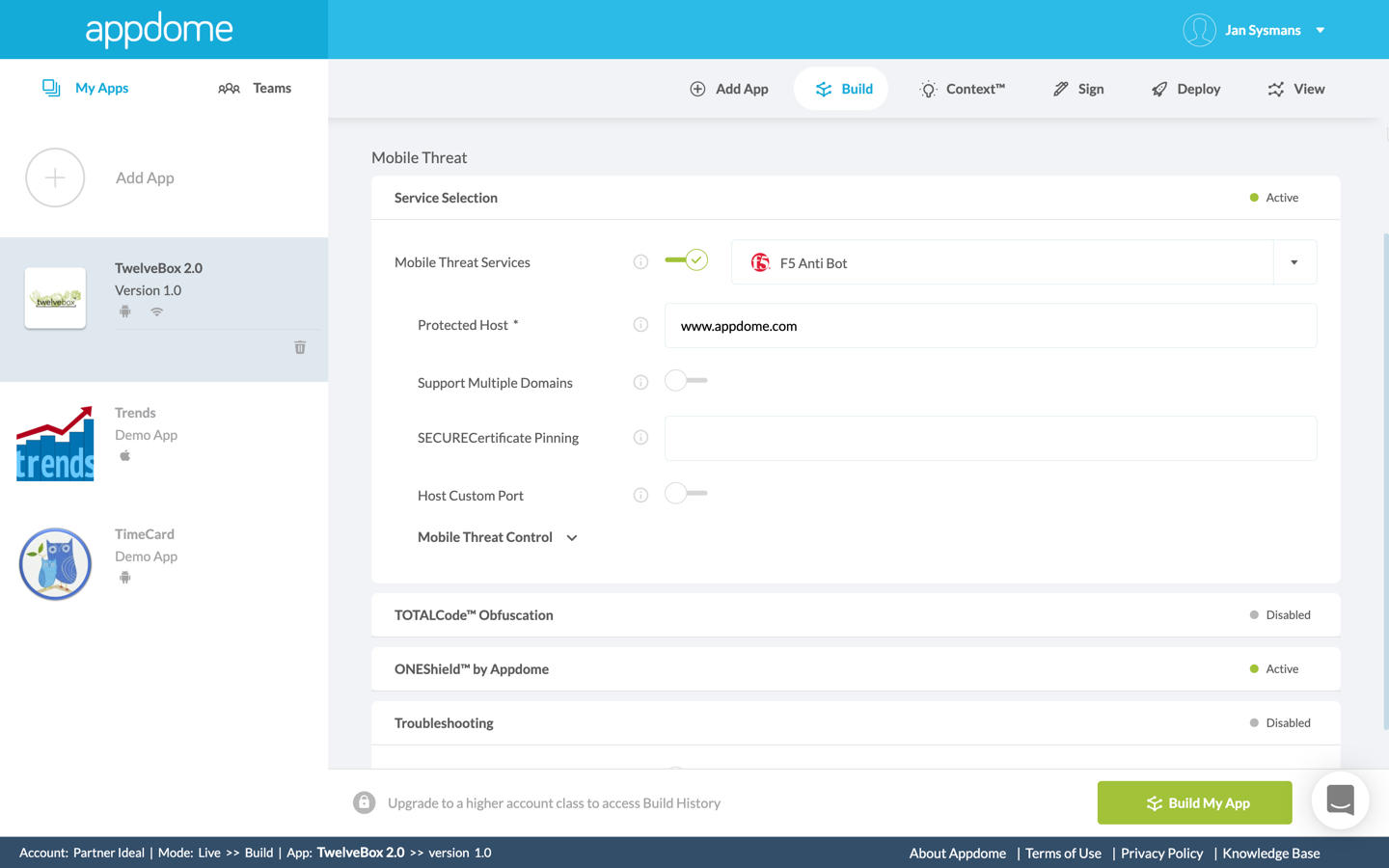Viewport: 1389px width, 868px height.
Task: Click the Add App text in sidebar
Action: 145,177
